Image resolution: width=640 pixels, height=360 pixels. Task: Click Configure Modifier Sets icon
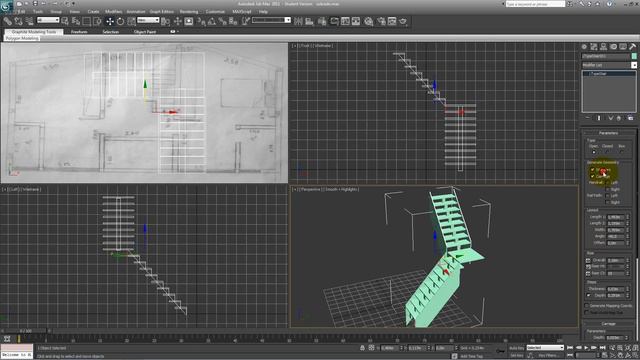pyautogui.click(x=630, y=118)
